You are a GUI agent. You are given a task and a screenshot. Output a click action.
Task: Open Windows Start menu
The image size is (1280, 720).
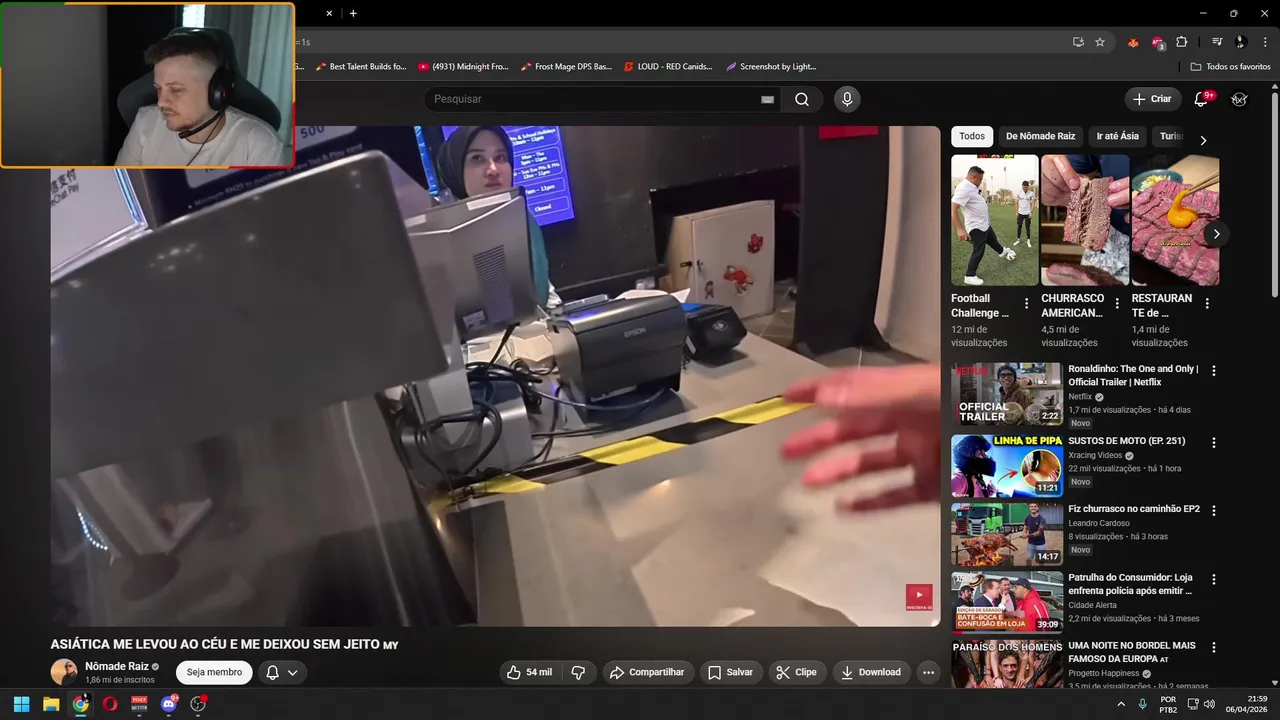(x=21, y=704)
